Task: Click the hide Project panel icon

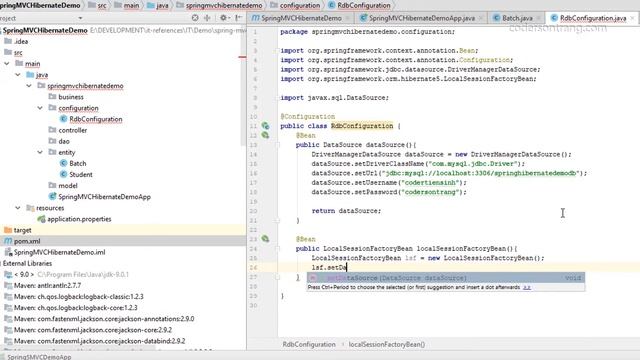Action: (x=239, y=18)
